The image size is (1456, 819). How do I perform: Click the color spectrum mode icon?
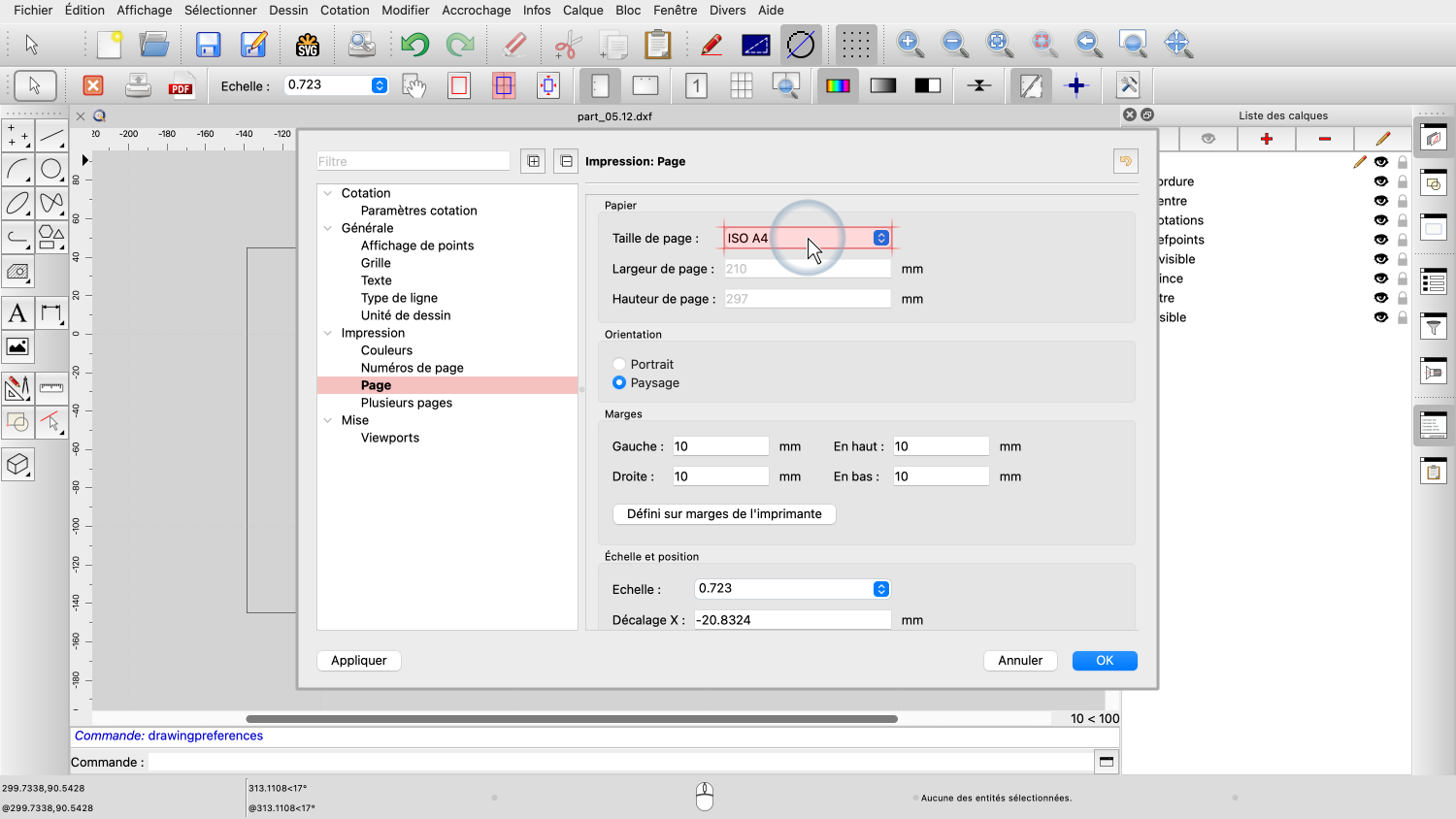(x=838, y=86)
